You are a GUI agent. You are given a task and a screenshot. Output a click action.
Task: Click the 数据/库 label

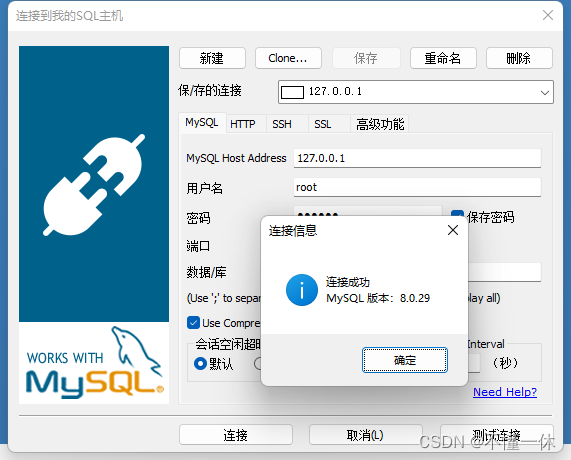tap(206, 272)
